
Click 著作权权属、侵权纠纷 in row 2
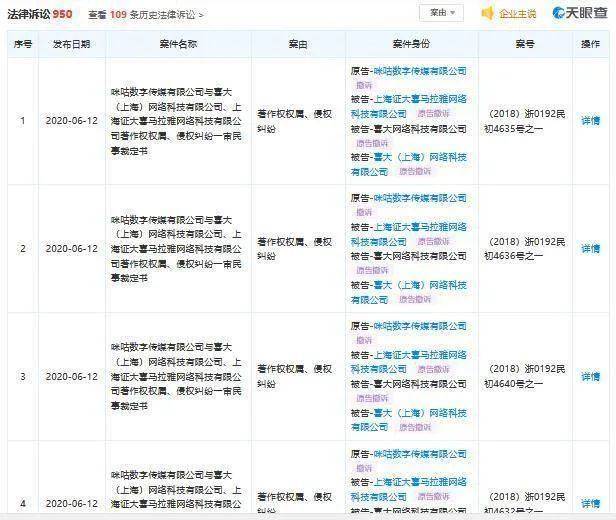[x=295, y=249]
